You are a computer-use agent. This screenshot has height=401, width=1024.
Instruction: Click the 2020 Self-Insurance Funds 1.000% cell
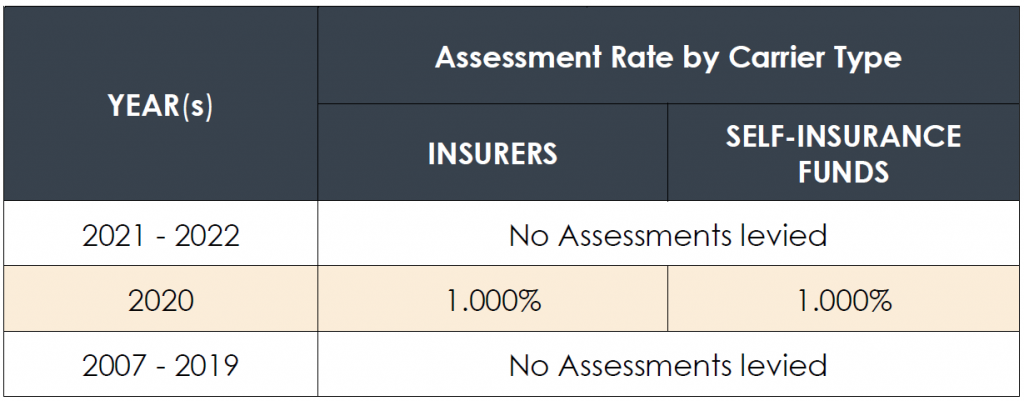pyautogui.click(x=844, y=299)
